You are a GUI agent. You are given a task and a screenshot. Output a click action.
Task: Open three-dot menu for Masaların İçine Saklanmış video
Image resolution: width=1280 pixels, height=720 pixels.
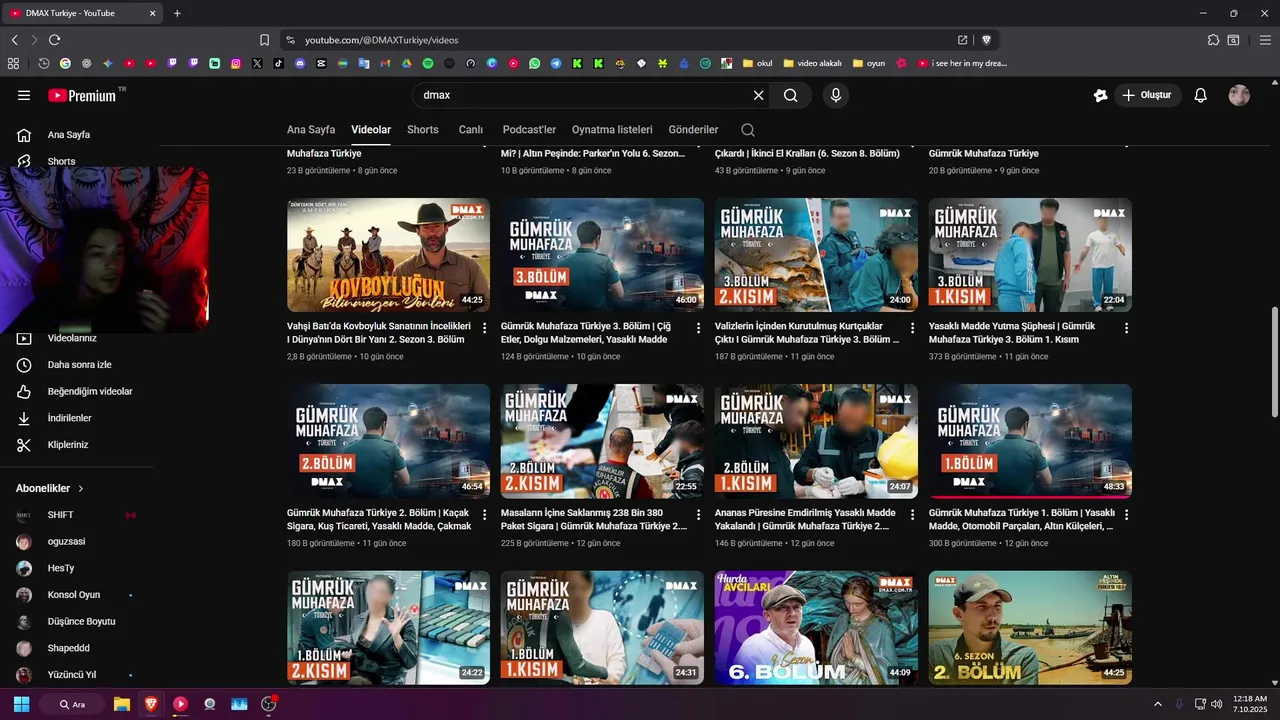(x=699, y=515)
